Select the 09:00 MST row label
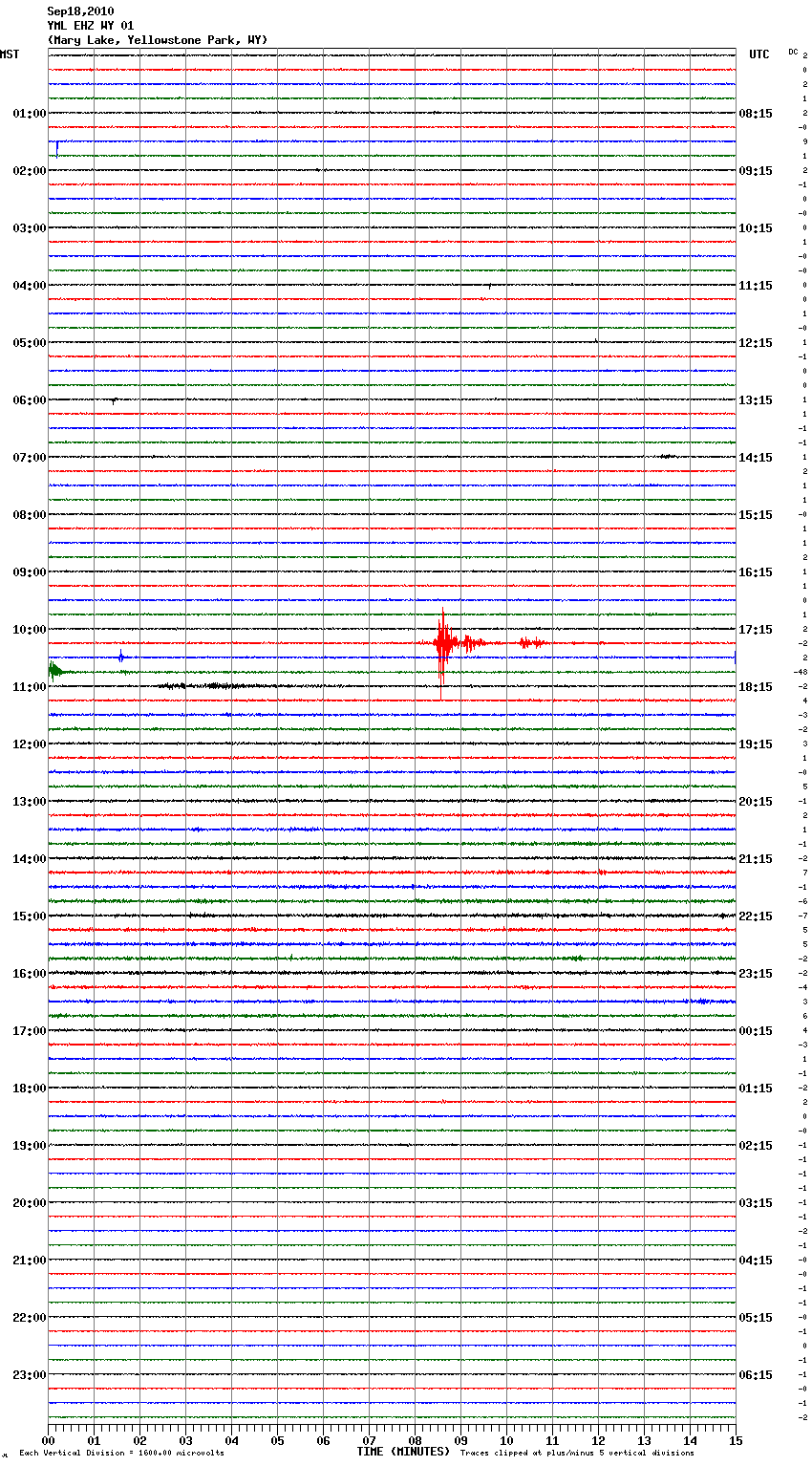Viewport: 812px width, 1466px height. click(30, 572)
